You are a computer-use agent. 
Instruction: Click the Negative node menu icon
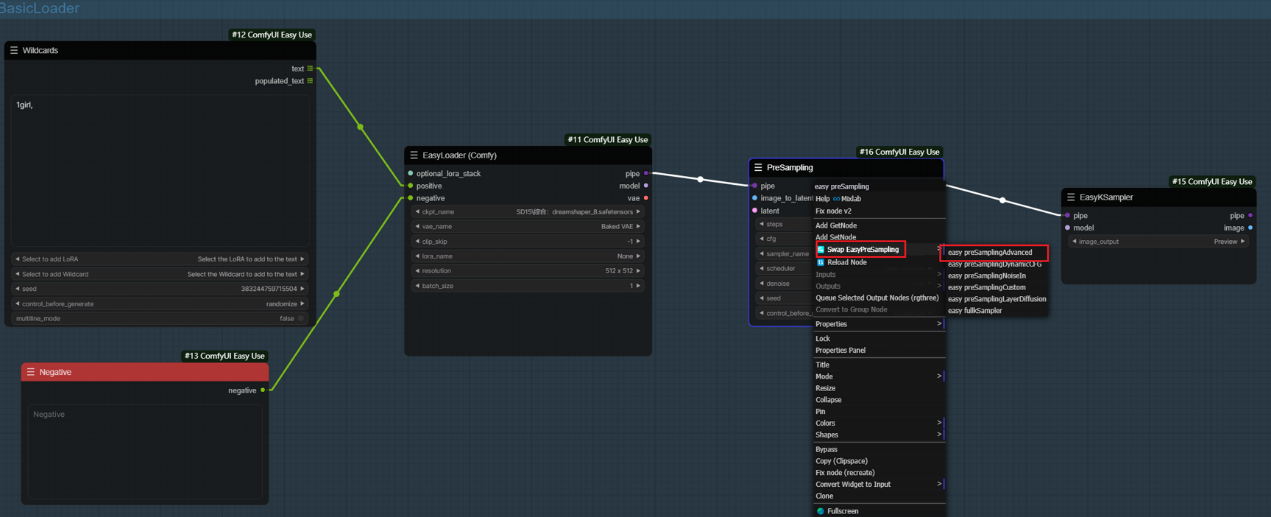pyautogui.click(x=31, y=372)
